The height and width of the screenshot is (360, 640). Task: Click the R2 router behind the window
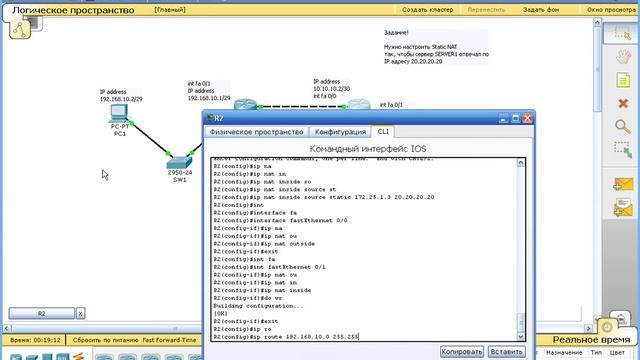[359, 104]
